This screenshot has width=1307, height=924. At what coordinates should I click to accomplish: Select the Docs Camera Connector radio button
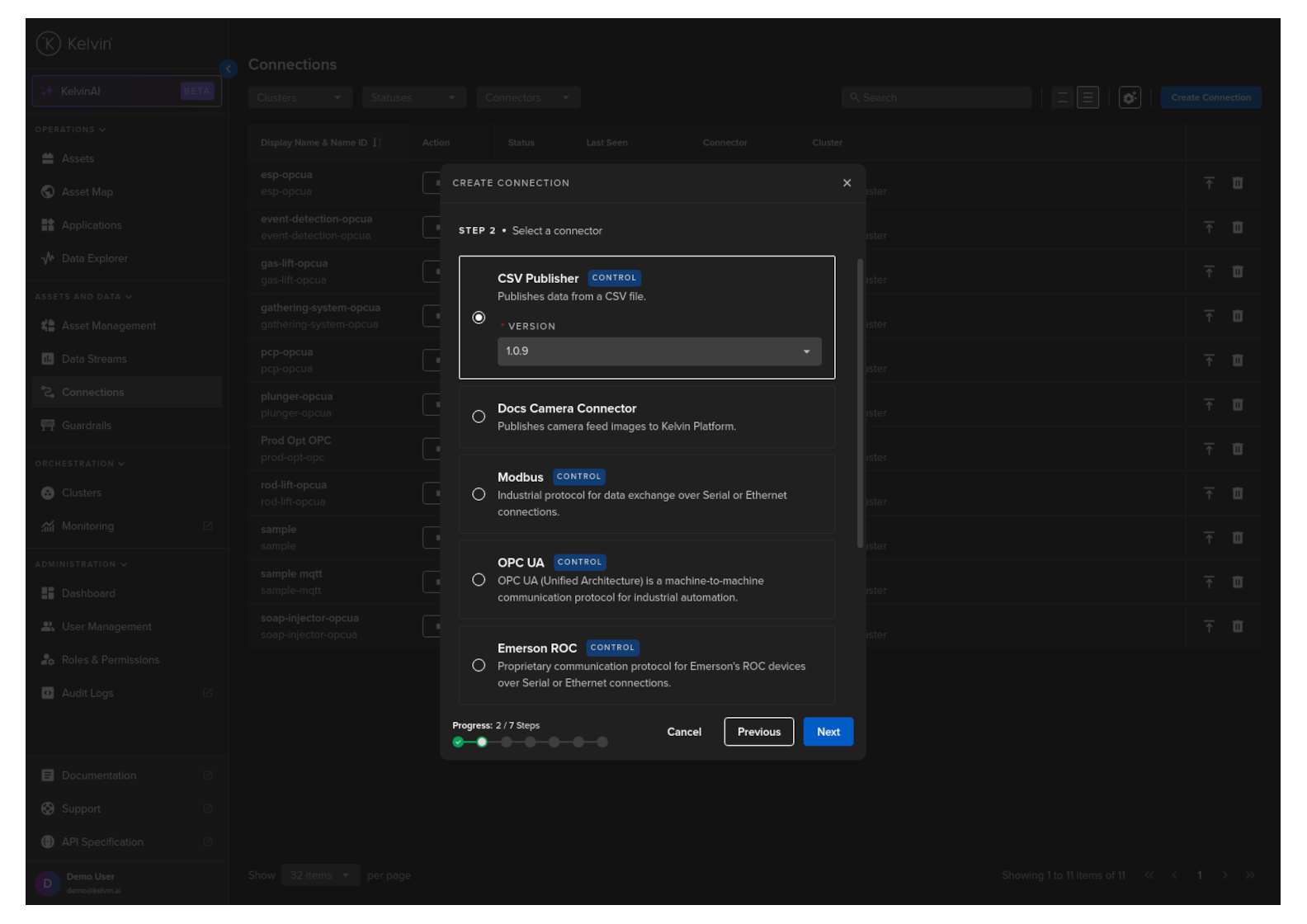pyautogui.click(x=479, y=417)
